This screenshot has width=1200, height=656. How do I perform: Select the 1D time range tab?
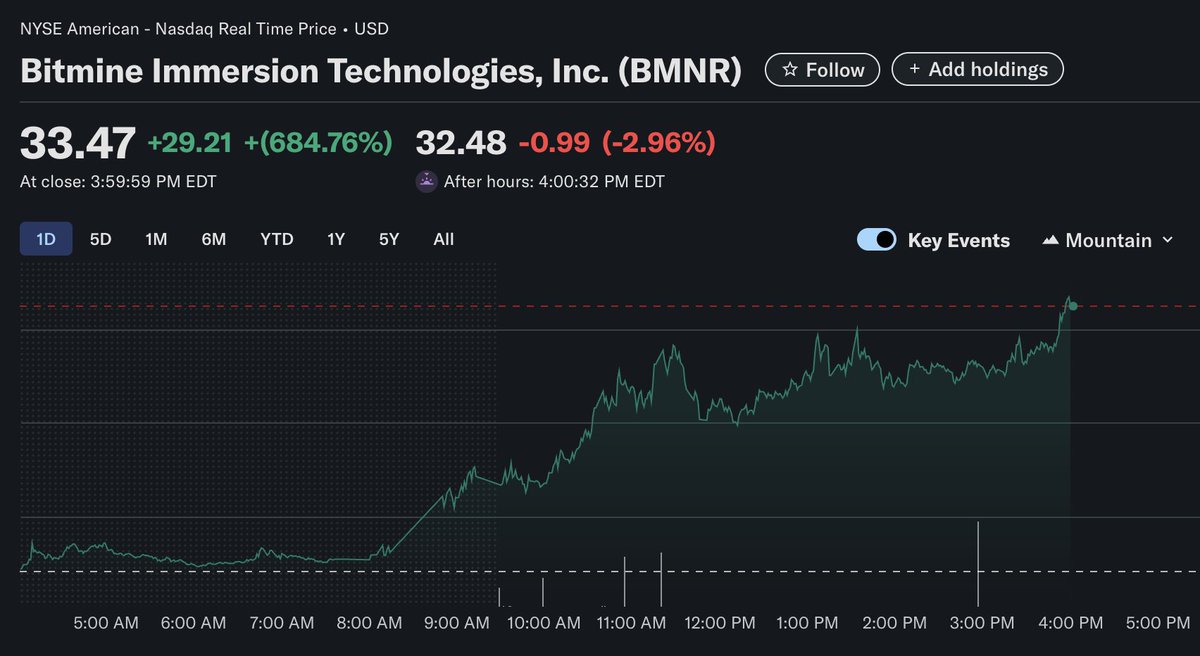[x=46, y=239]
